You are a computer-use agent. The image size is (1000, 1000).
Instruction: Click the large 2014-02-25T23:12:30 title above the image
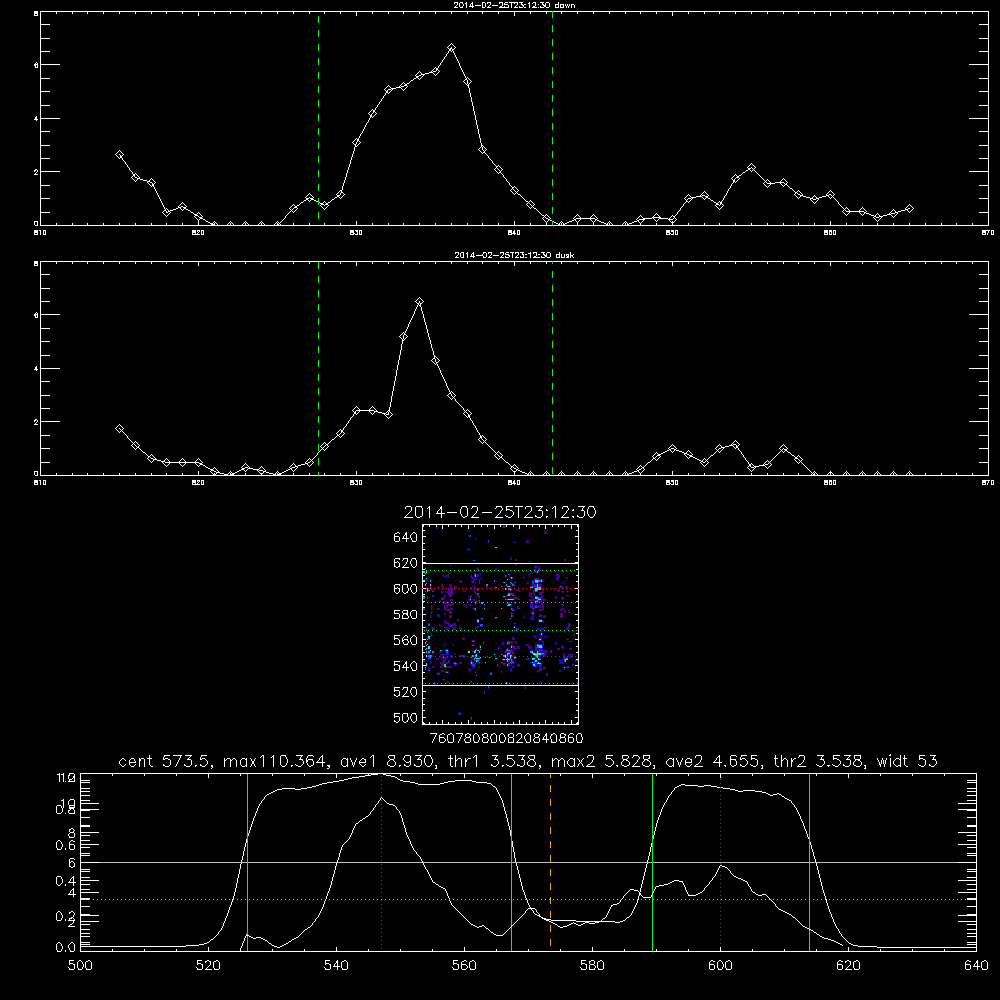(x=500, y=512)
